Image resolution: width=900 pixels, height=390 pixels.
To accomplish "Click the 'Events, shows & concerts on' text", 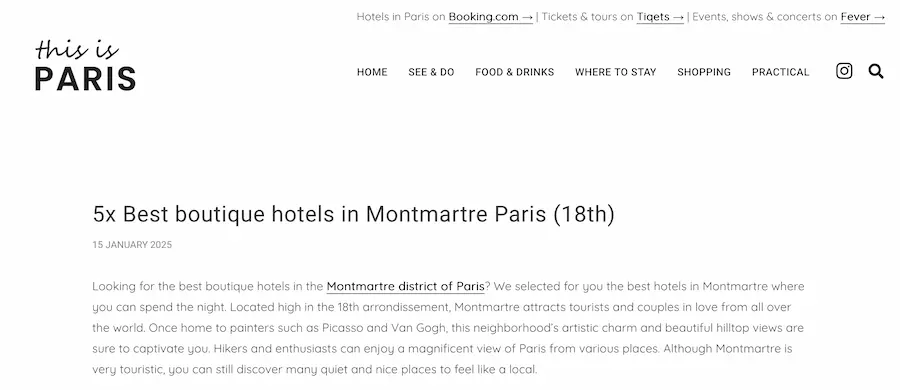I will (x=765, y=17).
